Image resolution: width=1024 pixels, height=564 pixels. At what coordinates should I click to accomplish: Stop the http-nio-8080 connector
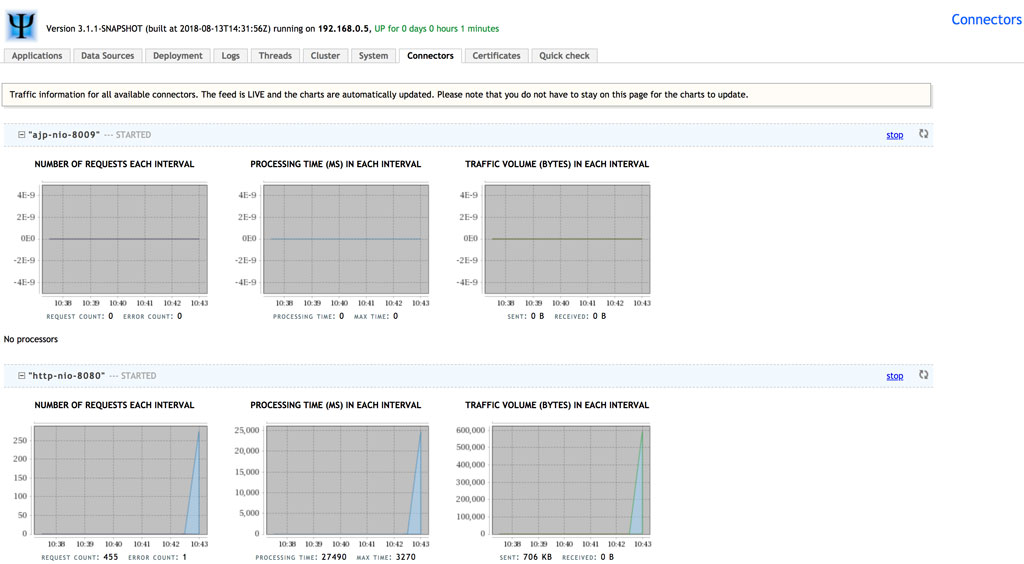pos(895,376)
